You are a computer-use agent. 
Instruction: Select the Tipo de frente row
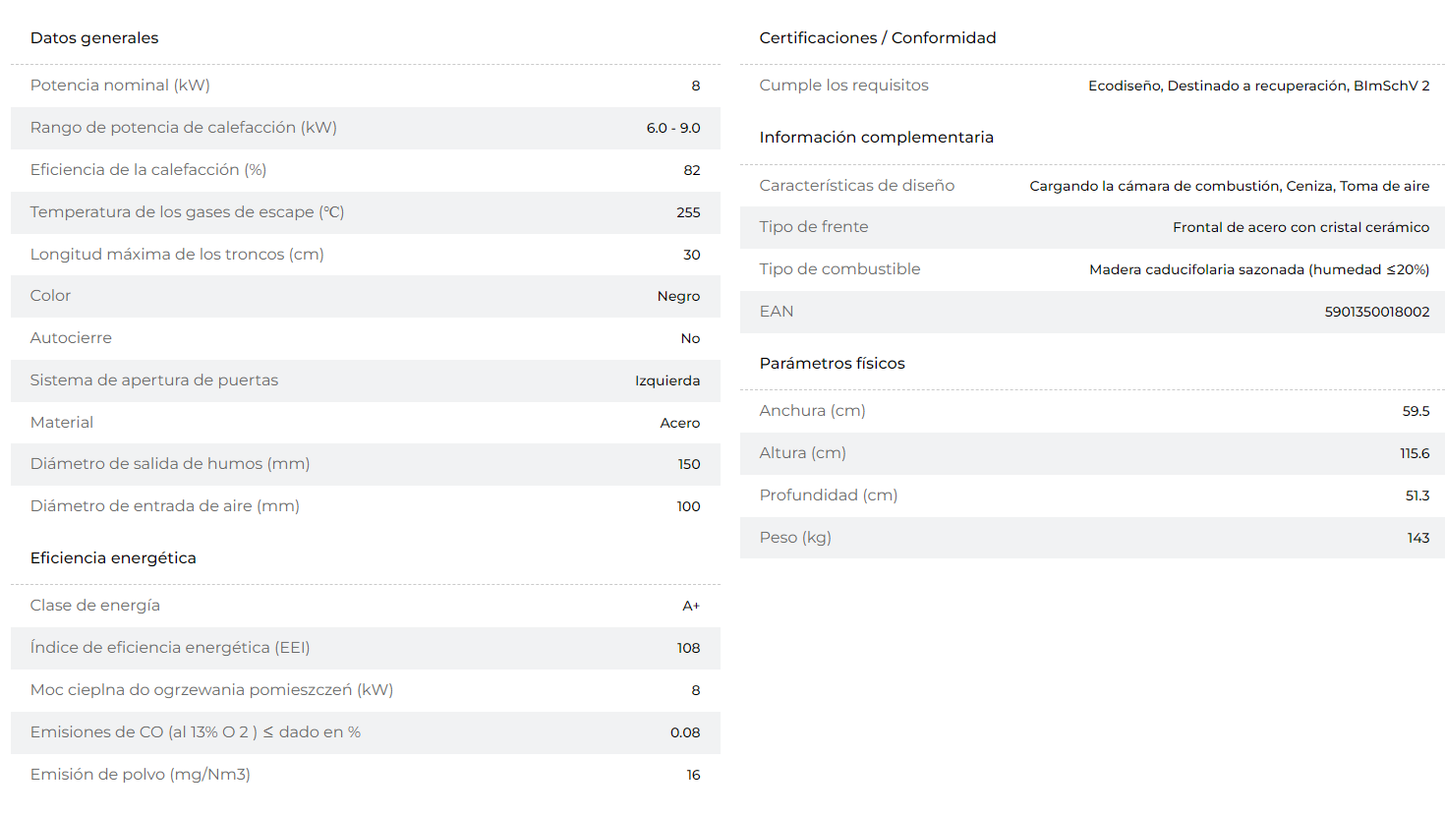tap(1093, 227)
